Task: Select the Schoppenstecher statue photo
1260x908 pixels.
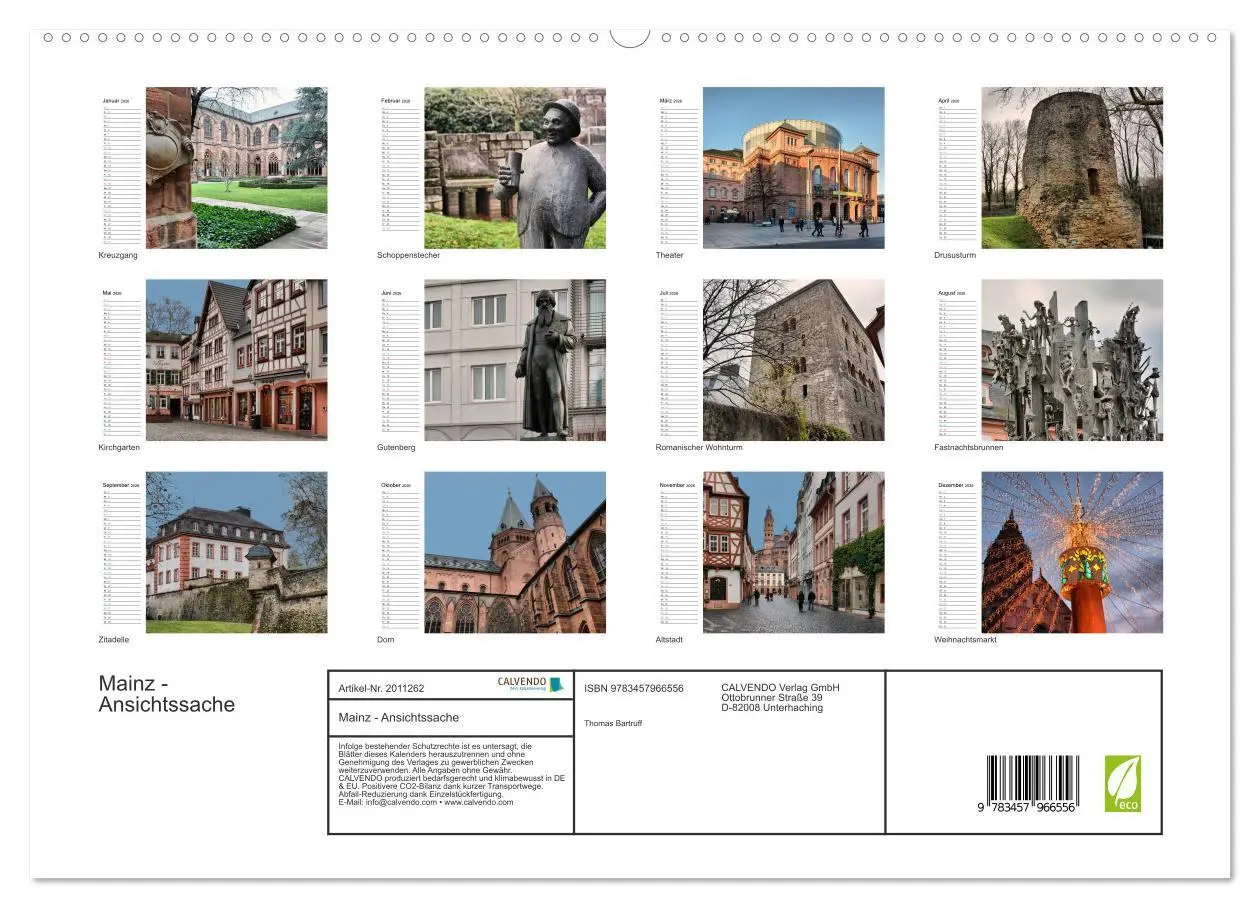Action: point(516,167)
